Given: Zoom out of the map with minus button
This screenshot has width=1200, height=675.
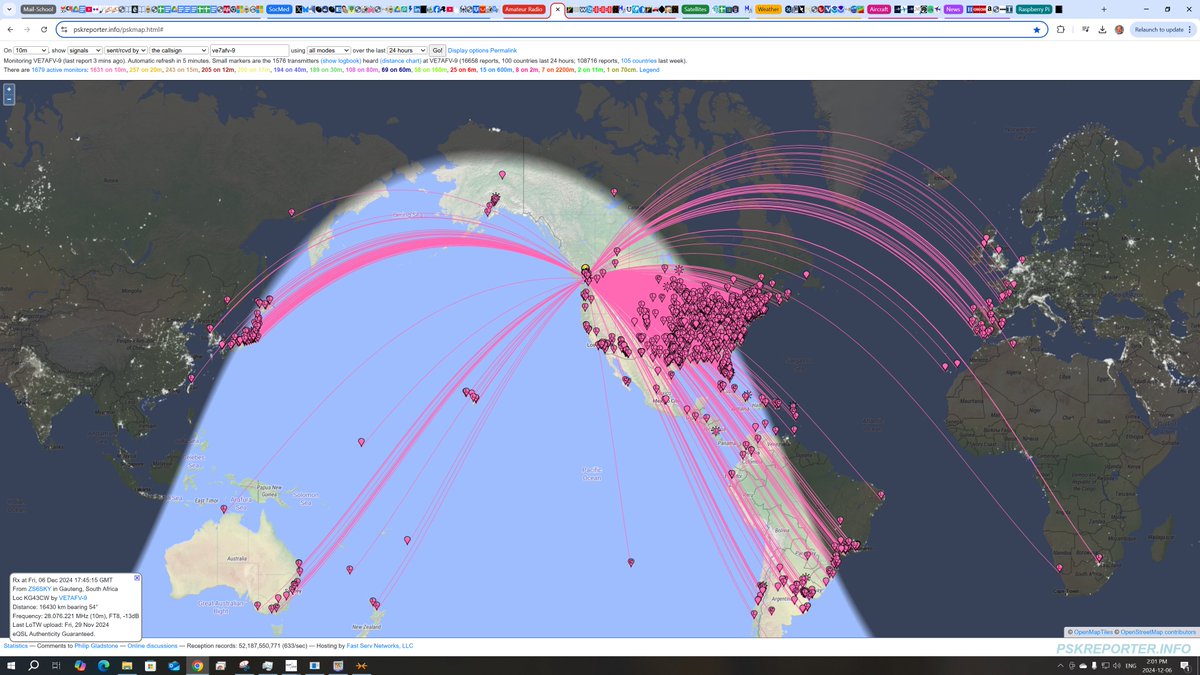Looking at the screenshot, I should point(9,99).
